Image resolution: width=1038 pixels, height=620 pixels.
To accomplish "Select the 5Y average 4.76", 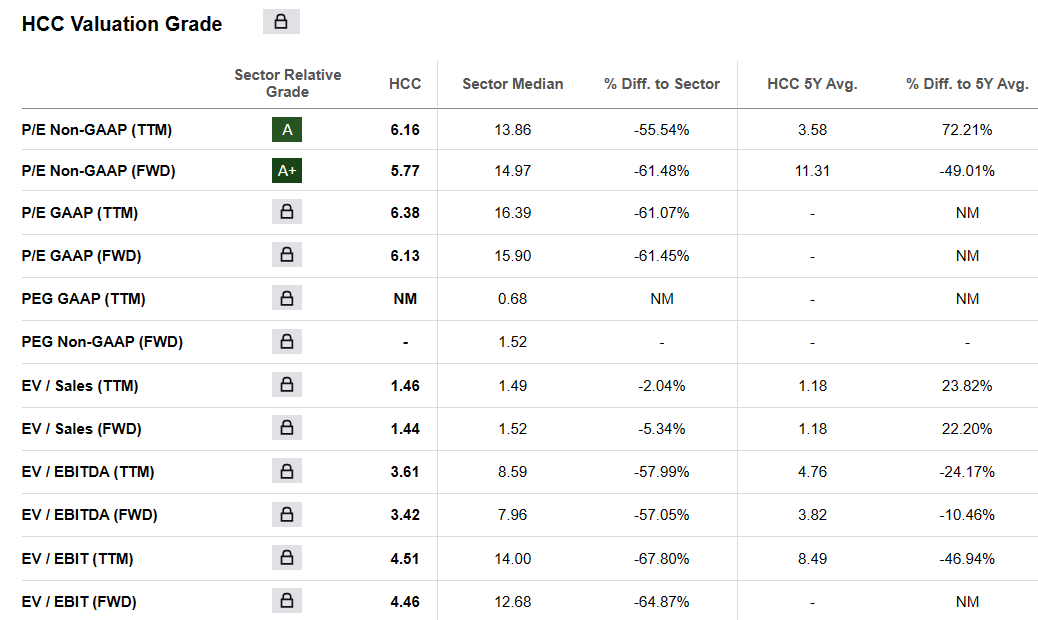I will pyautogui.click(x=812, y=472).
